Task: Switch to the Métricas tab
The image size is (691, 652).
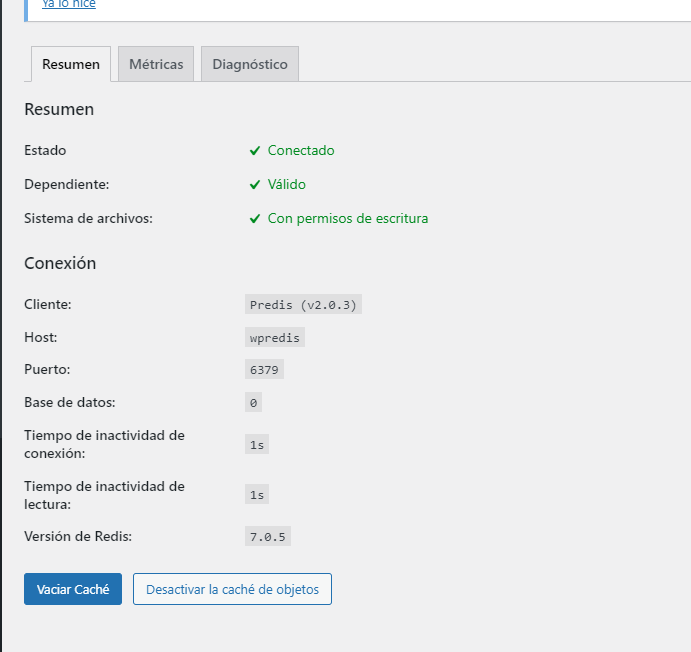Action: [x=156, y=64]
